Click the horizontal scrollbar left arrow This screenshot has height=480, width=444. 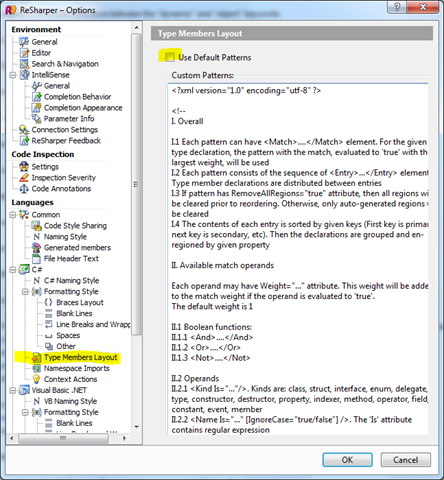pos(12,438)
